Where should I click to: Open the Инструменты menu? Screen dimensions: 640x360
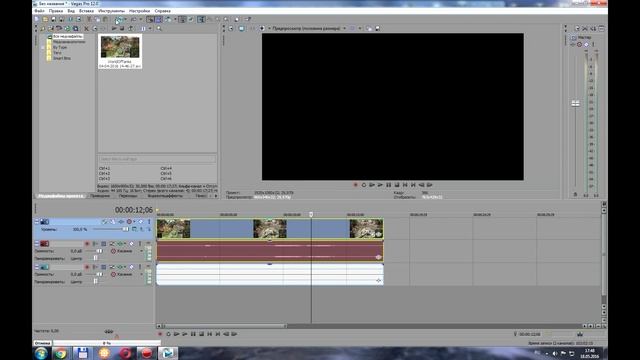pyautogui.click(x=111, y=11)
